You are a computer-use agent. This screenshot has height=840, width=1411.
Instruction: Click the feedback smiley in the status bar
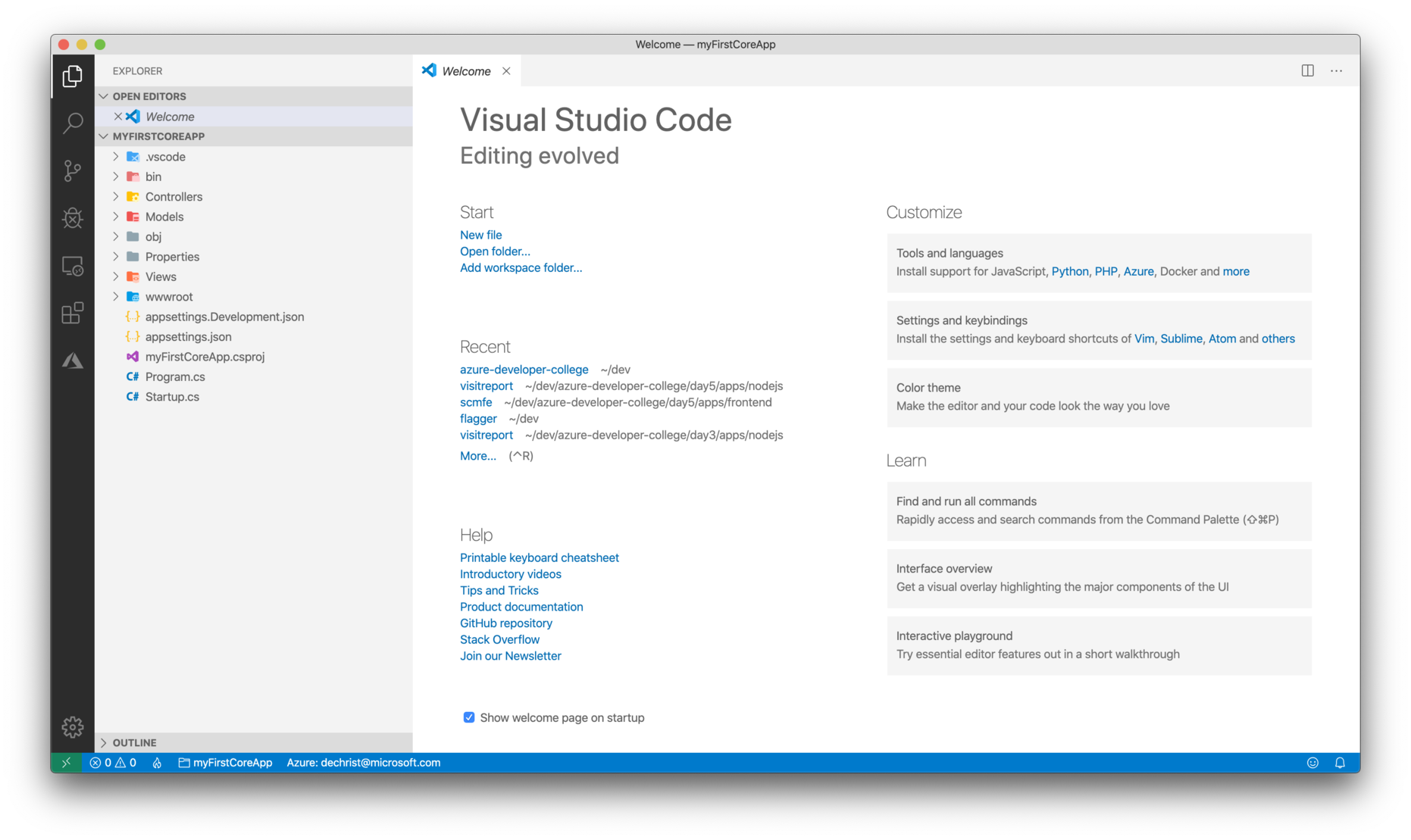pos(1312,763)
